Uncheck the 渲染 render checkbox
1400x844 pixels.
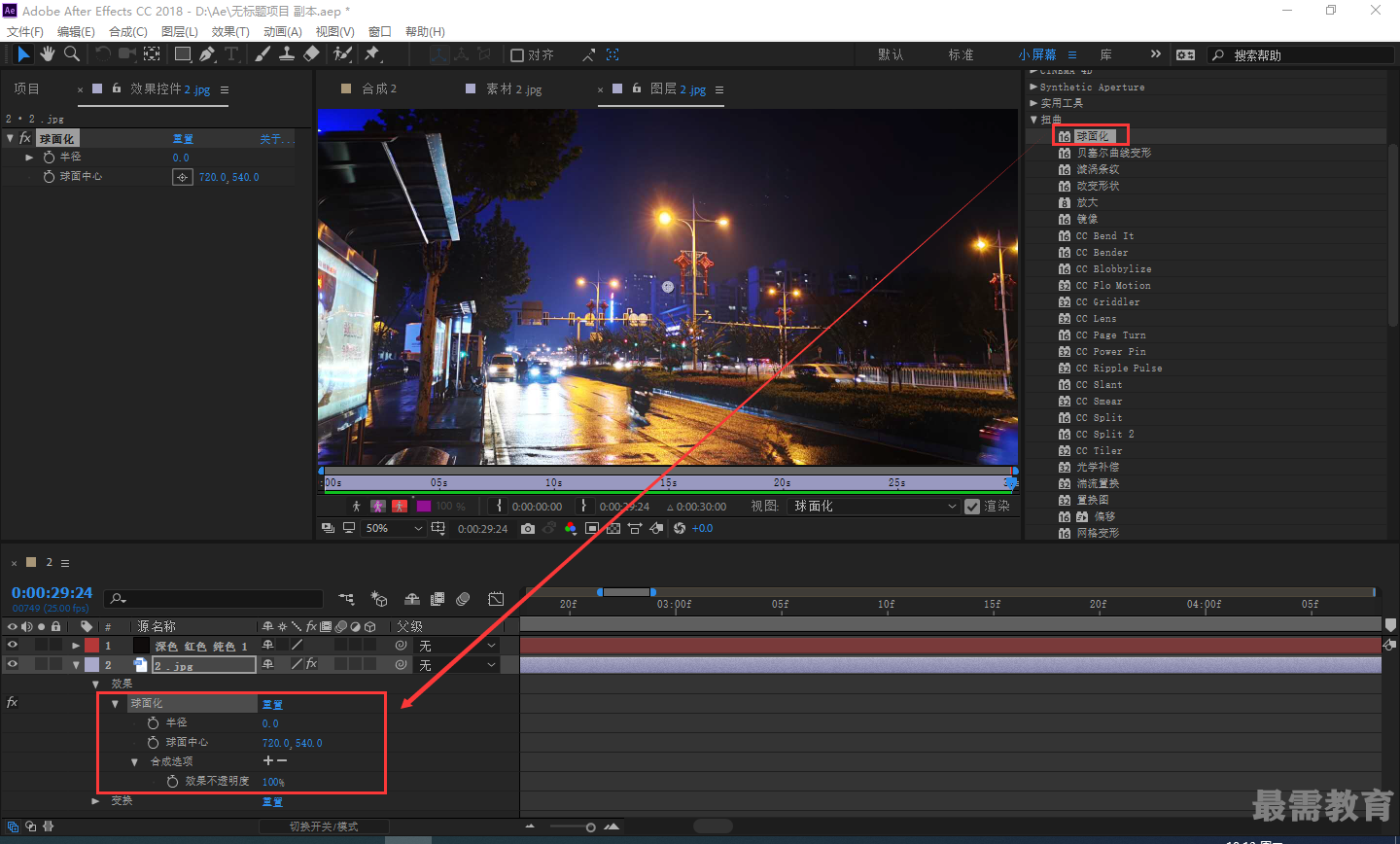point(972,507)
